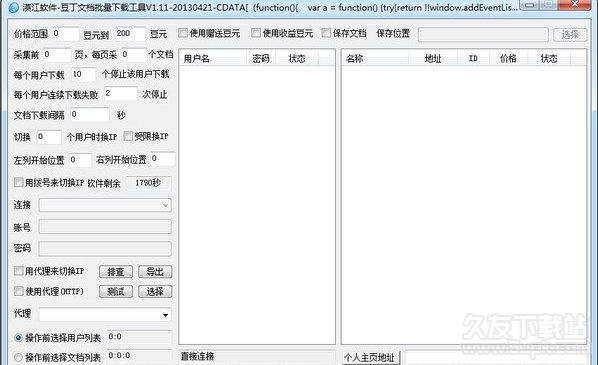This screenshot has height=365, width=598.
Task: Edit 每个用户下载 field showing 10
Action: click(83, 75)
